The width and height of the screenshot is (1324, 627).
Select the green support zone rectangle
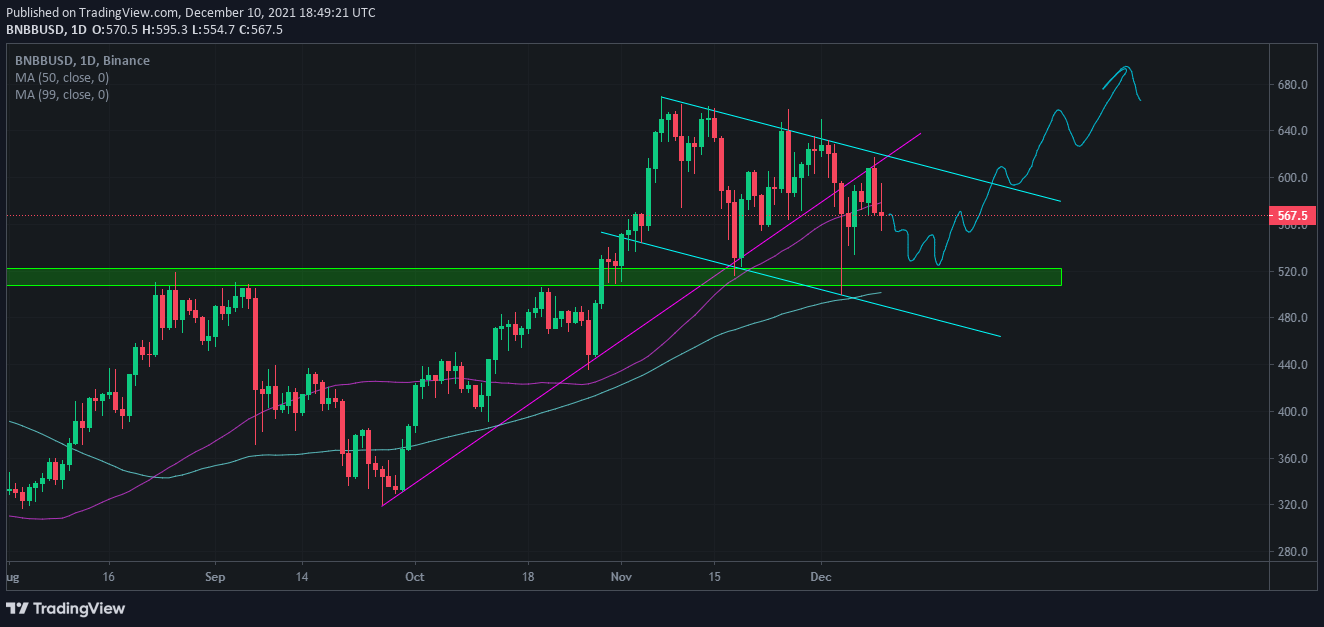pyautogui.click(x=533, y=277)
